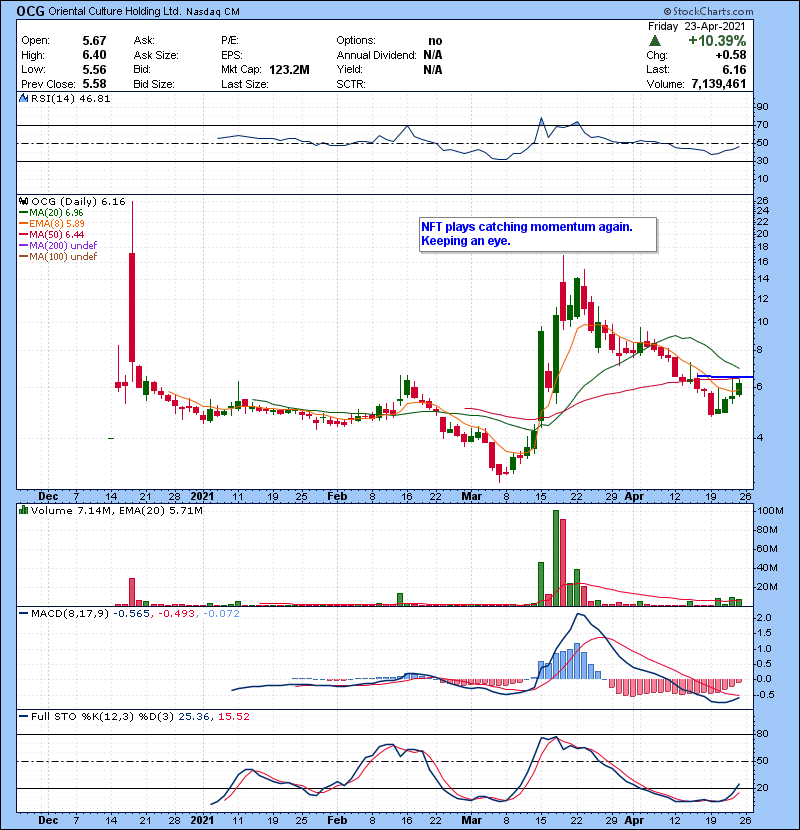
Task: Click the 'Nasdaq CM' exchange label
Action: 213,12
